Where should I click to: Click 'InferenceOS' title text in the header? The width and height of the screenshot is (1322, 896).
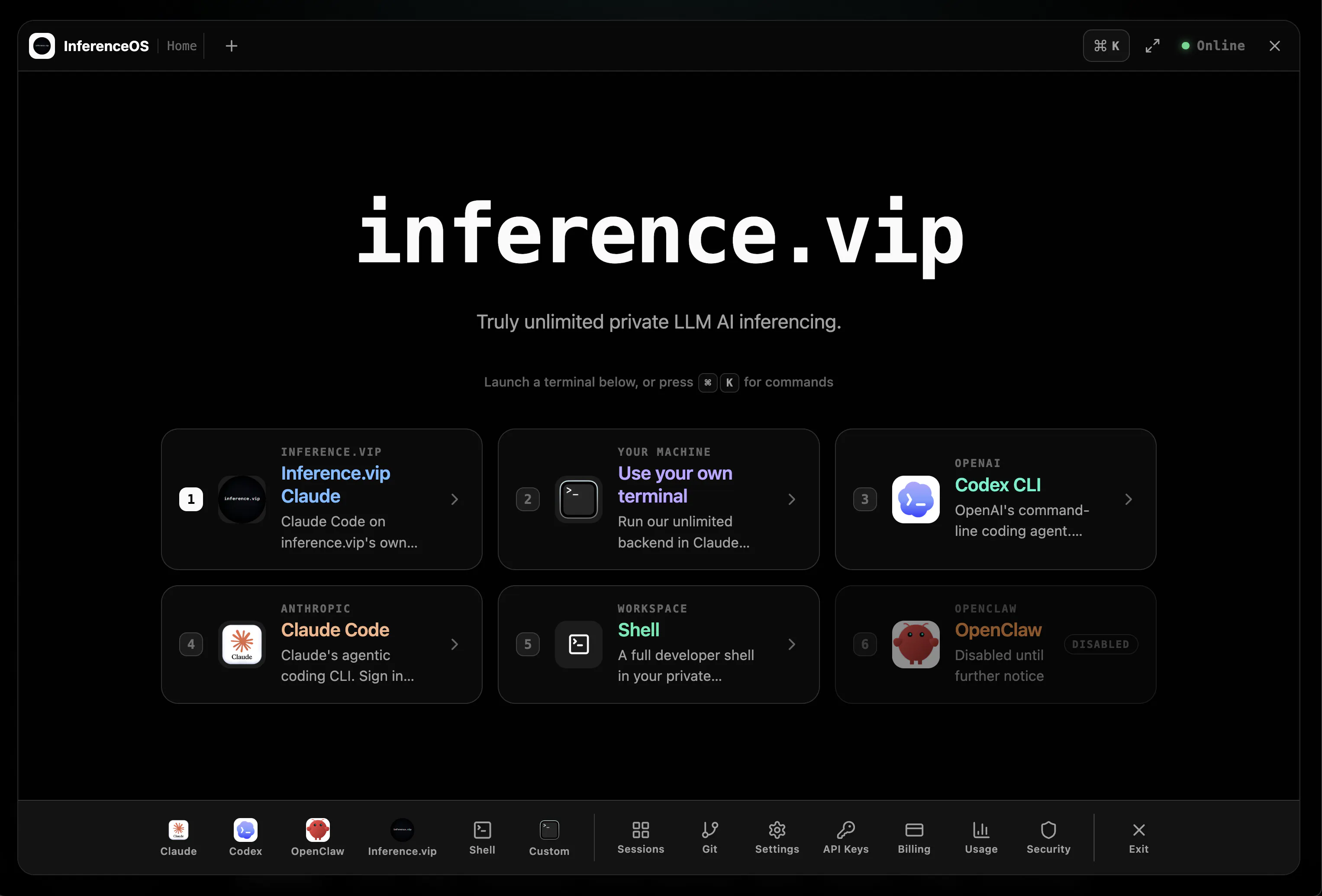pyautogui.click(x=106, y=46)
